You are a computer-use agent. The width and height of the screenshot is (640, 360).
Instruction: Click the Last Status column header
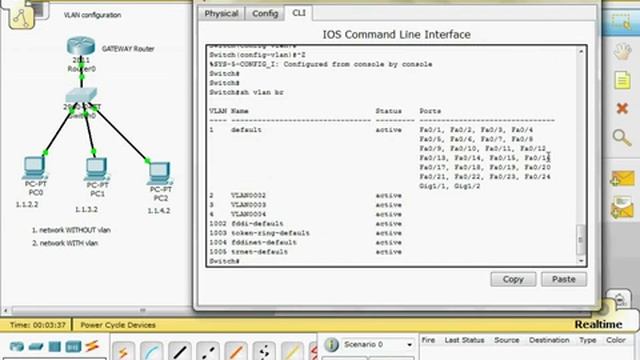pyautogui.click(x=464, y=340)
